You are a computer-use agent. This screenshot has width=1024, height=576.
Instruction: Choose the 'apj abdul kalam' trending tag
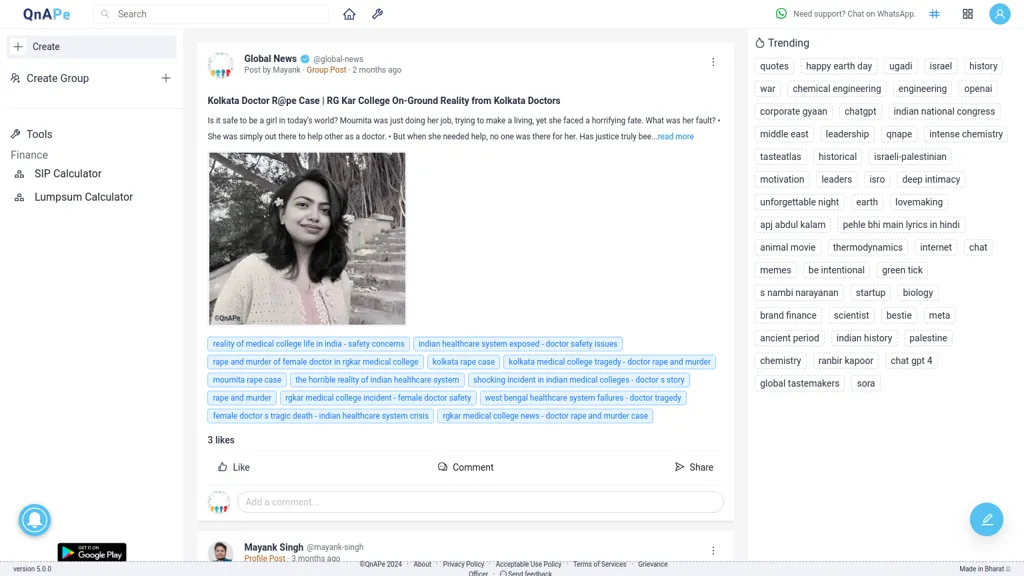pyautogui.click(x=792, y=225)
